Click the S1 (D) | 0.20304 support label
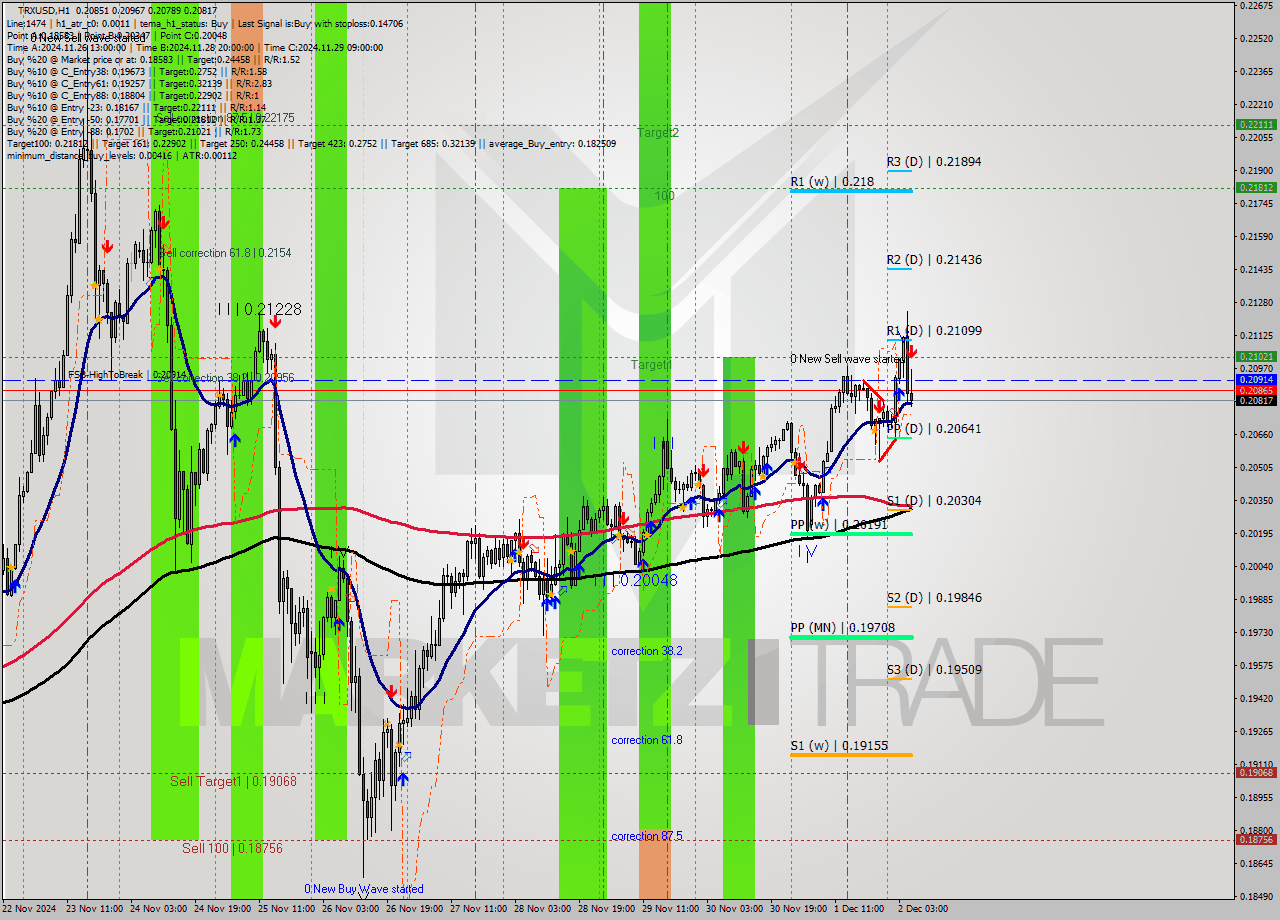This screenshot has height=920, width=1280. coord(934,501)
